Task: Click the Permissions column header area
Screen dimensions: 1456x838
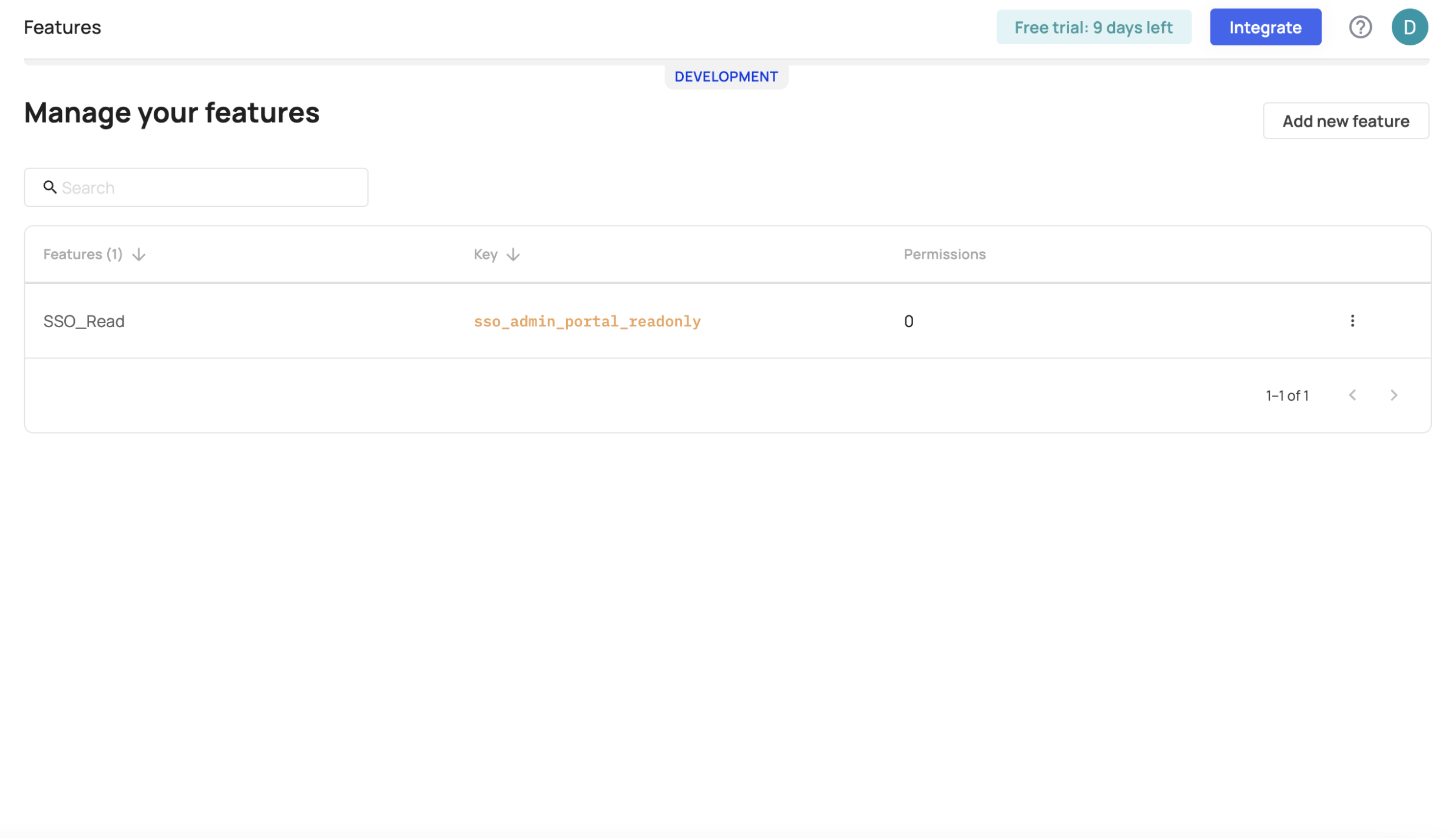Action: (x=944, y=253)
